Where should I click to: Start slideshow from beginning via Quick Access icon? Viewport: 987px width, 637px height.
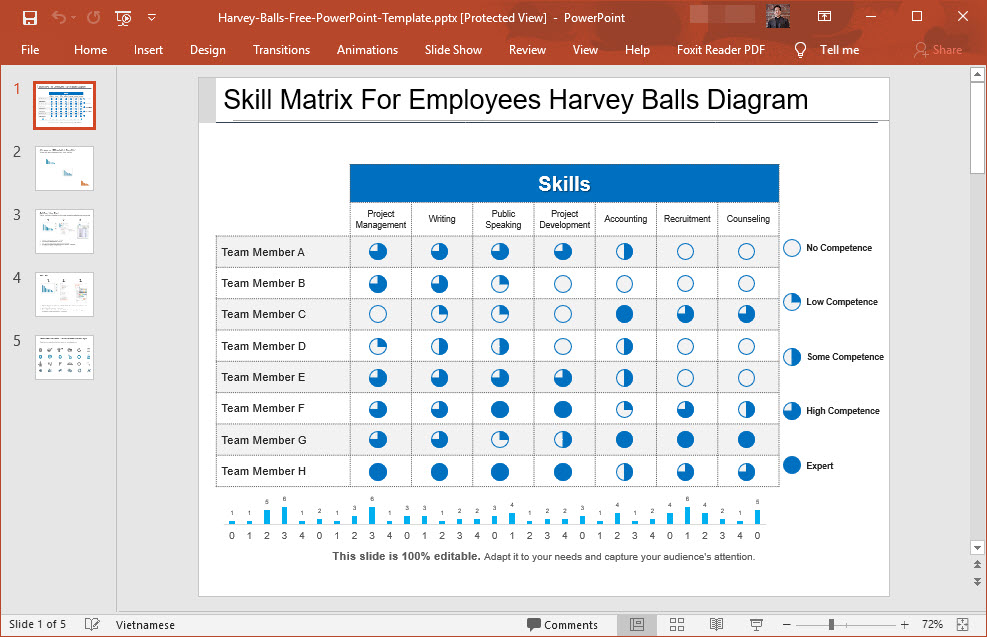click(123, 18)
